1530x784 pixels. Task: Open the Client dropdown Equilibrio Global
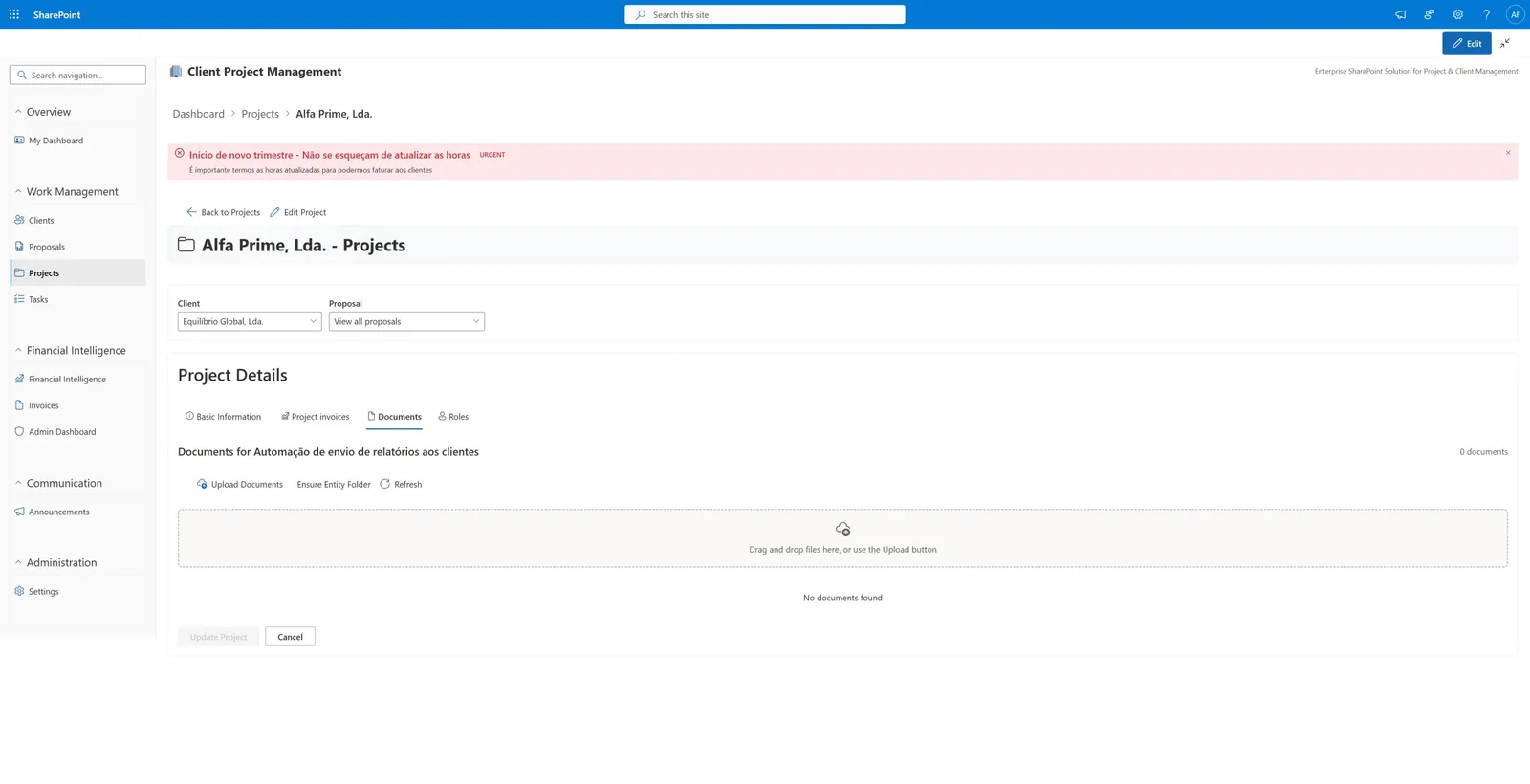[x=250, y=321]
